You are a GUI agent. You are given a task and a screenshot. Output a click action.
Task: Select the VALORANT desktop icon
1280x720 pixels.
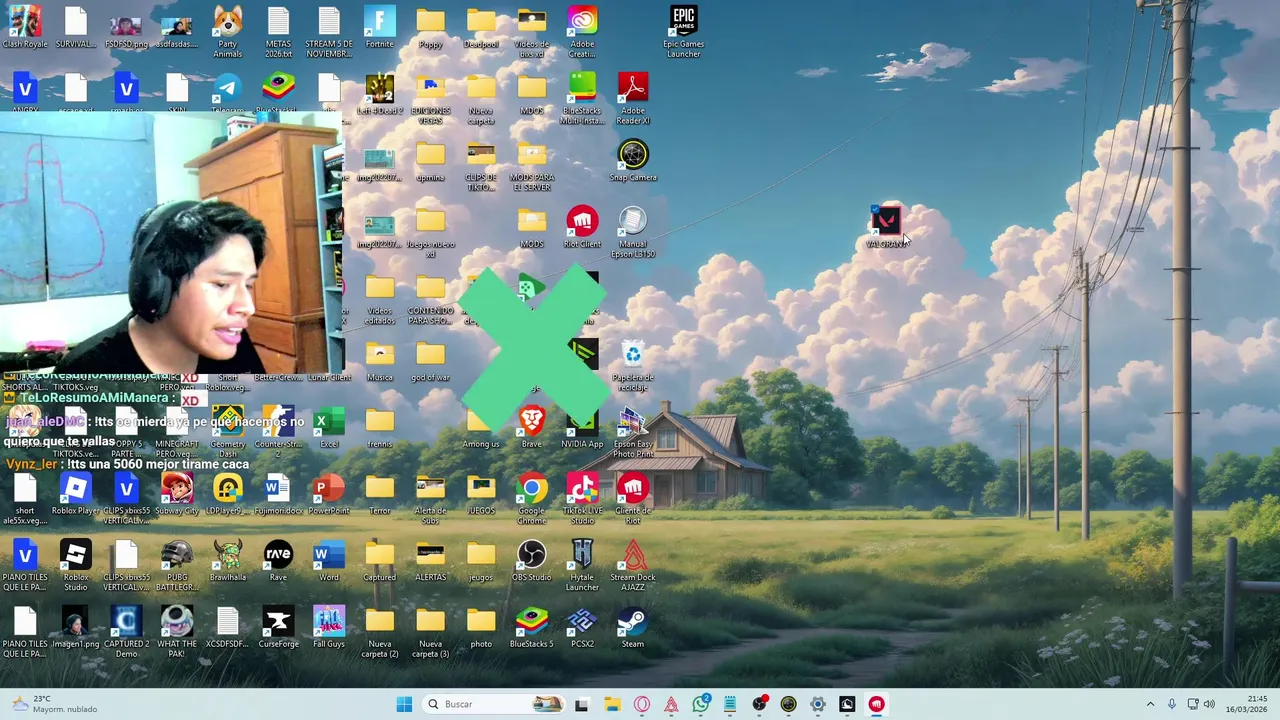coord(886,227)
